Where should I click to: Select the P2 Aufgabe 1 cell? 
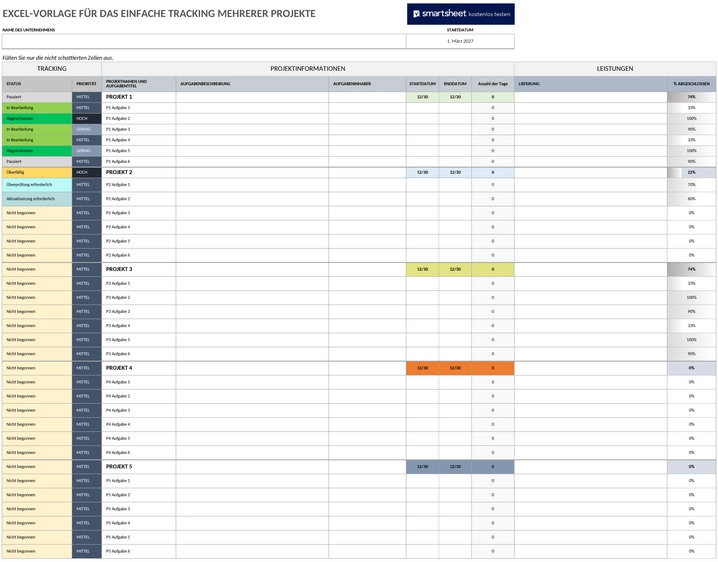139,185
